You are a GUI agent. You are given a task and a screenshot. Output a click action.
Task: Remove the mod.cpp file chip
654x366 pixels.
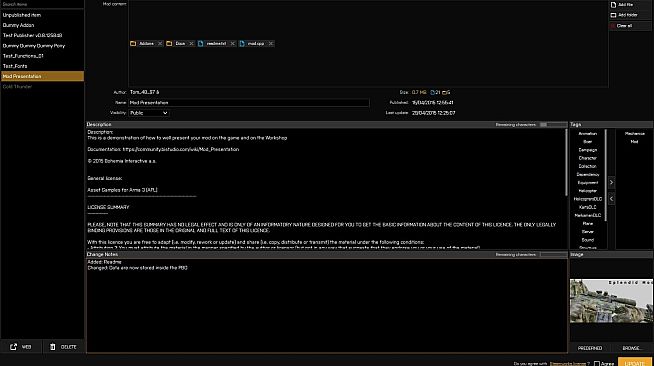(x=271, y=43)
